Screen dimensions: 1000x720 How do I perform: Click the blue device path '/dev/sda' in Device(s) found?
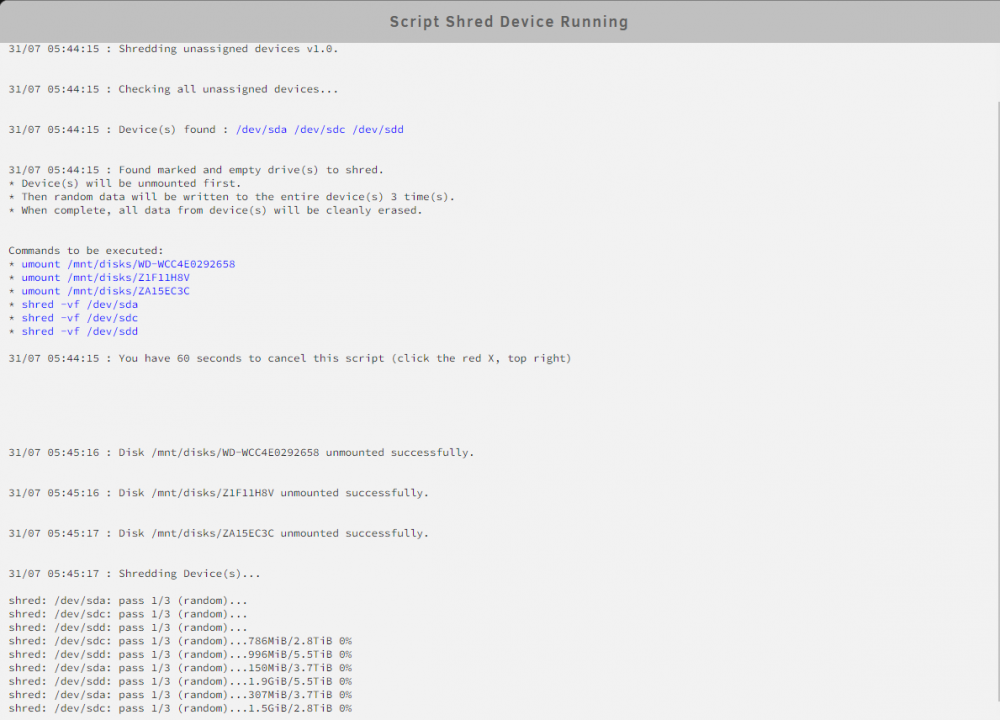261,129
